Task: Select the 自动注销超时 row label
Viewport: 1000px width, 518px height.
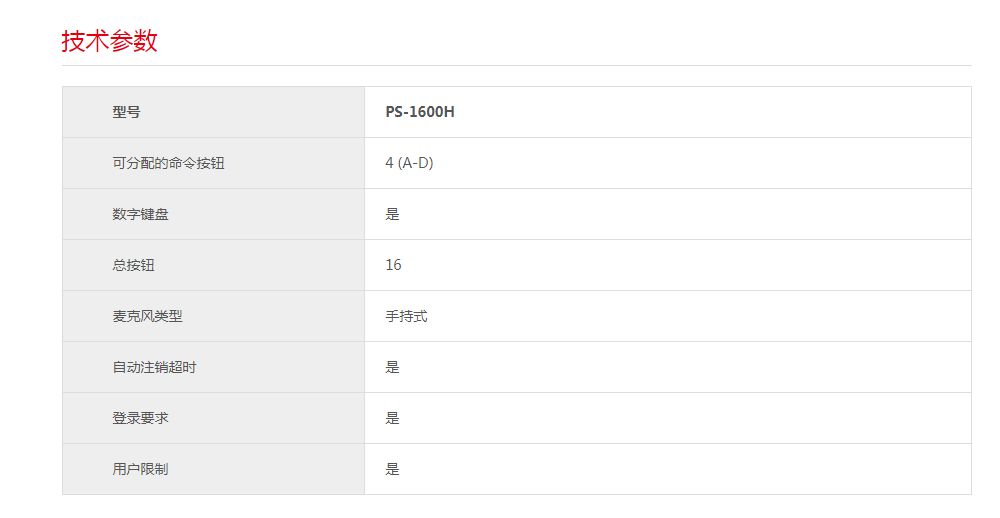Action: (x=154, y=367)
